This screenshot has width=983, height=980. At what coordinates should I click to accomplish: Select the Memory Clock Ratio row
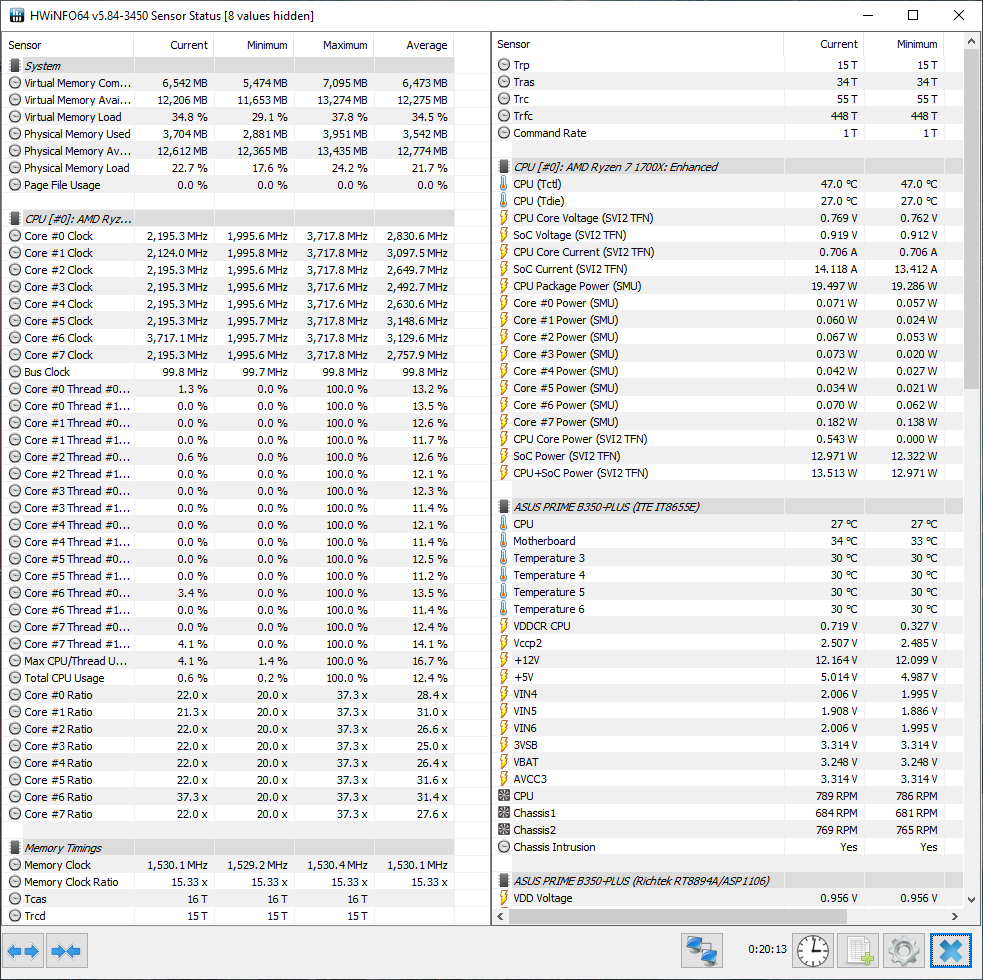coord(229,882)
